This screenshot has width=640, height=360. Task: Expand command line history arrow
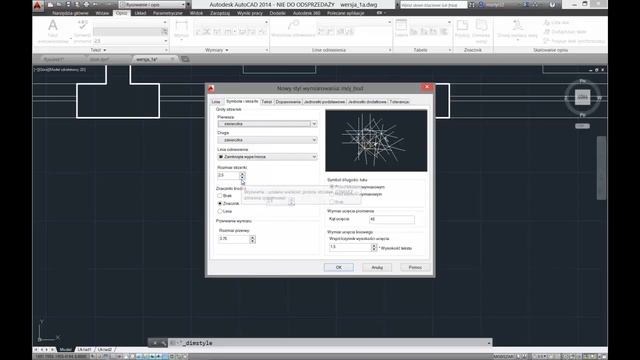489,343
